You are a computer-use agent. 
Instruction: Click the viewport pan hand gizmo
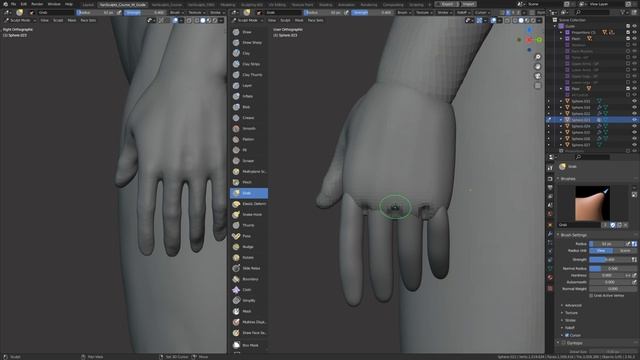(x=538, y=67)
